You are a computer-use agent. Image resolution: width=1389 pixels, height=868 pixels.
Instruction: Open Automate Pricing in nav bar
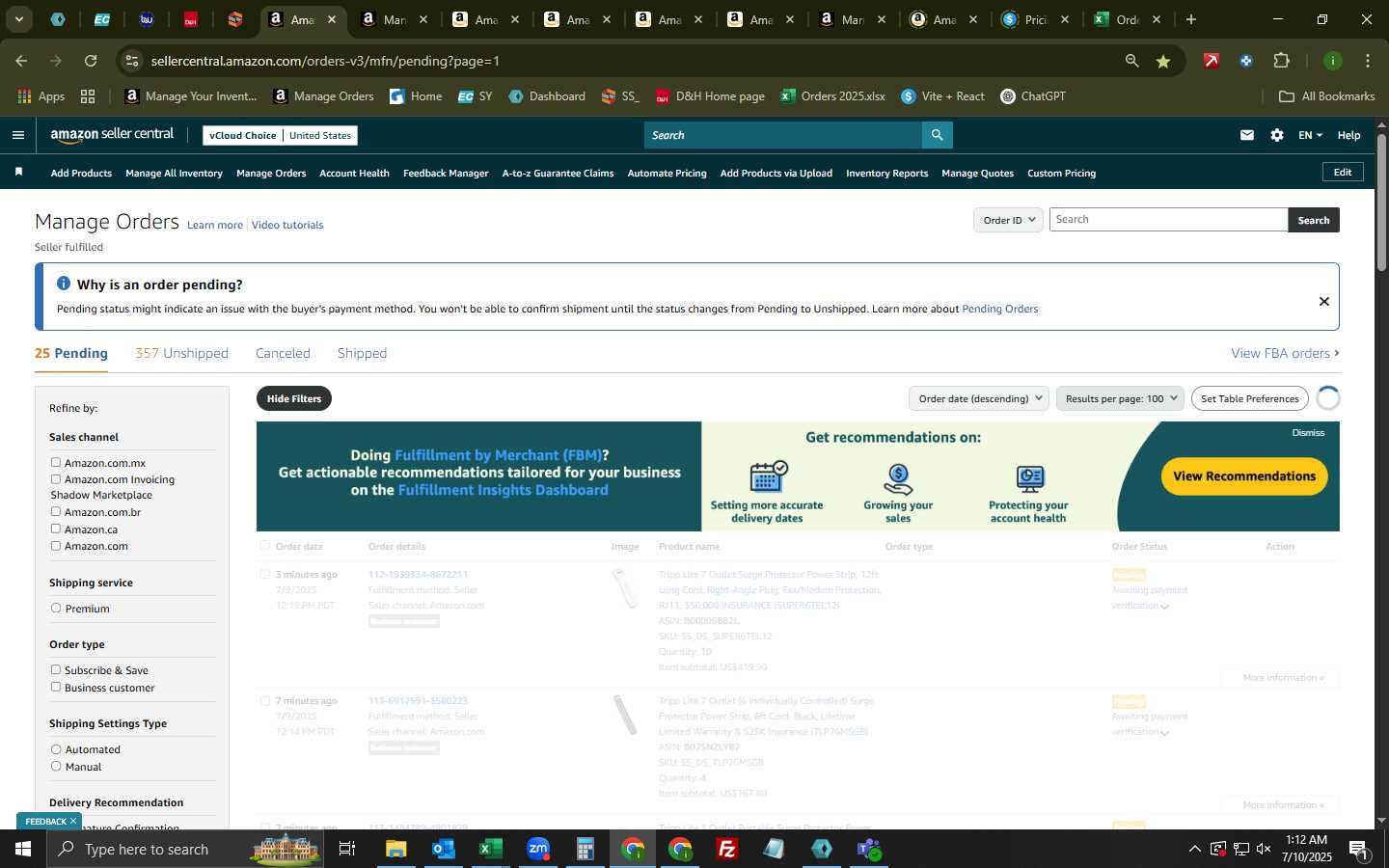coord(667,174)
